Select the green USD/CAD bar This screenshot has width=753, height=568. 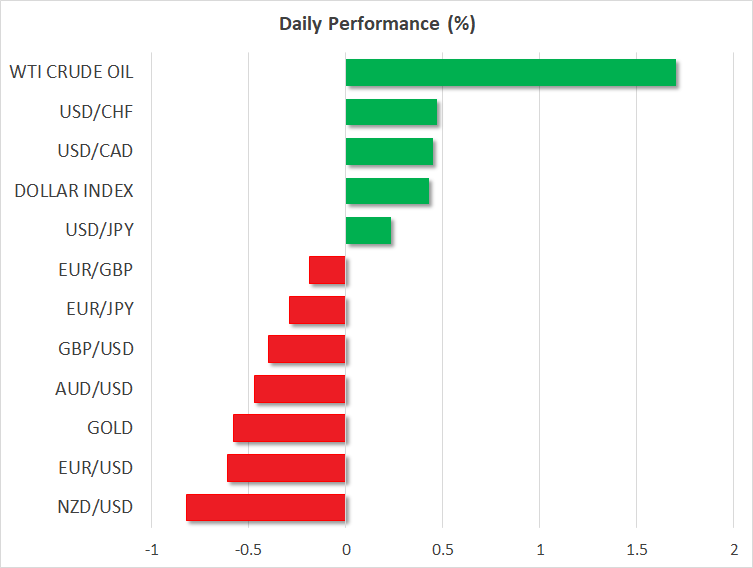389,151
